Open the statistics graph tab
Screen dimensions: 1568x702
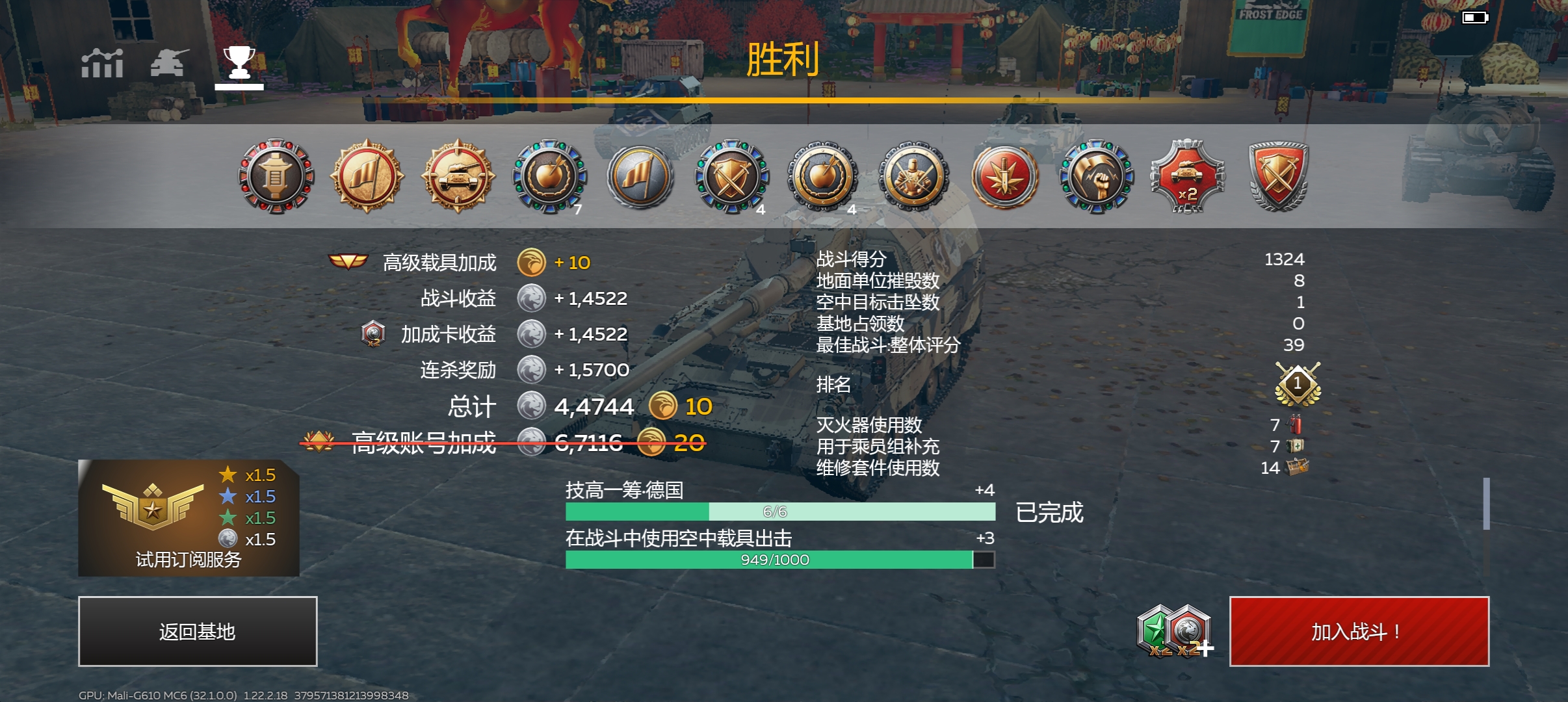click(x=102, y=64)
